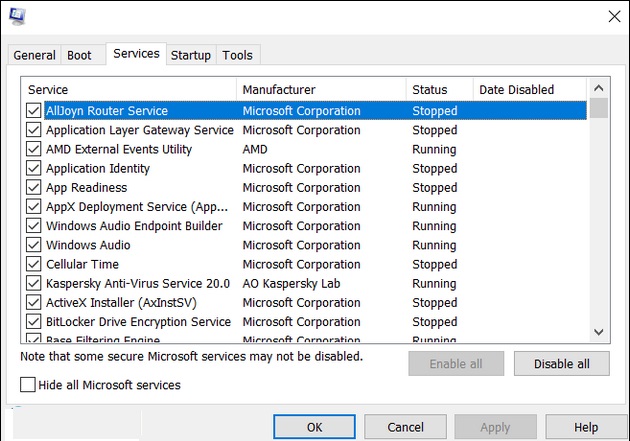
Task: Click the AO Kaspersky Lab manufacturer cell
Action: point(291,284)
